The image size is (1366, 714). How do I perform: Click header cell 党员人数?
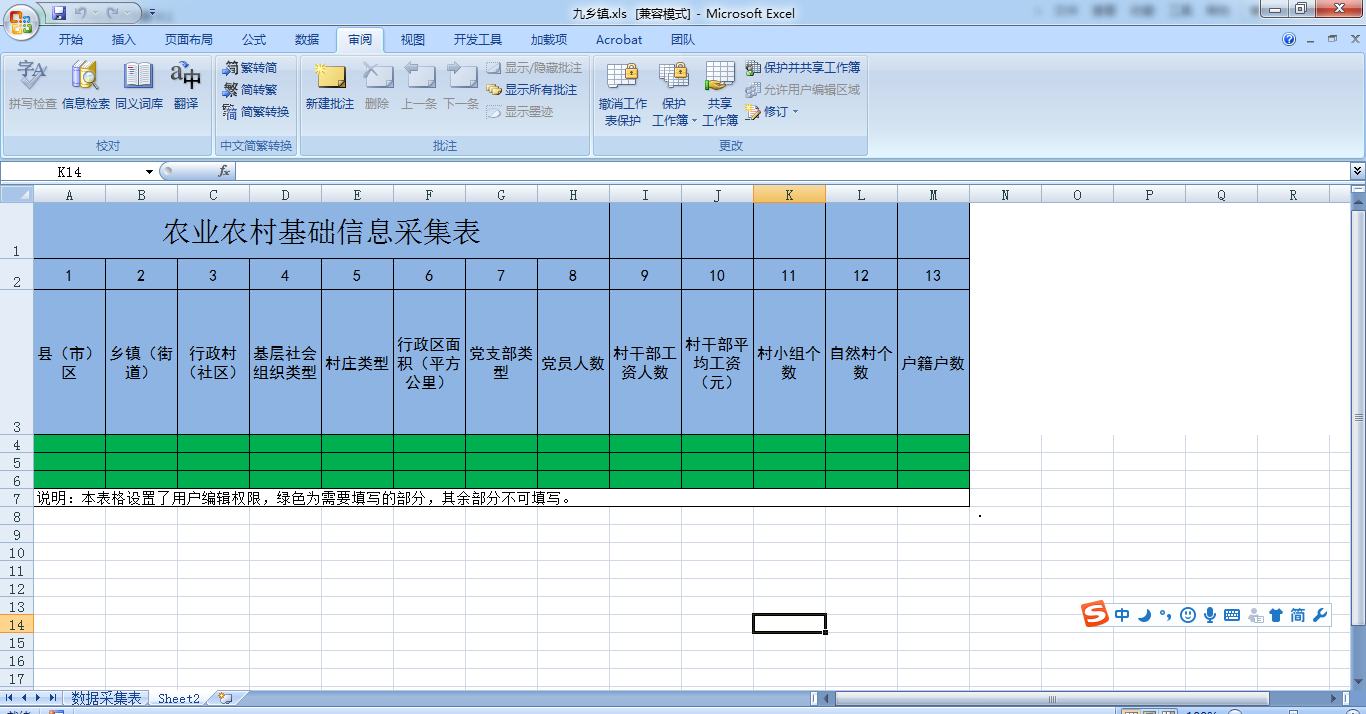point(573,362)
